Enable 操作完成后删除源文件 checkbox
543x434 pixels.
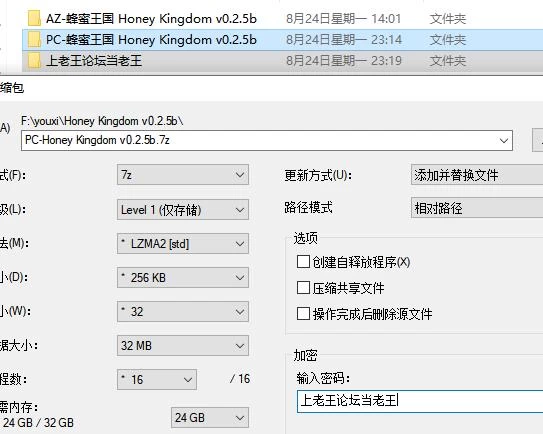(x=303, y=313)
